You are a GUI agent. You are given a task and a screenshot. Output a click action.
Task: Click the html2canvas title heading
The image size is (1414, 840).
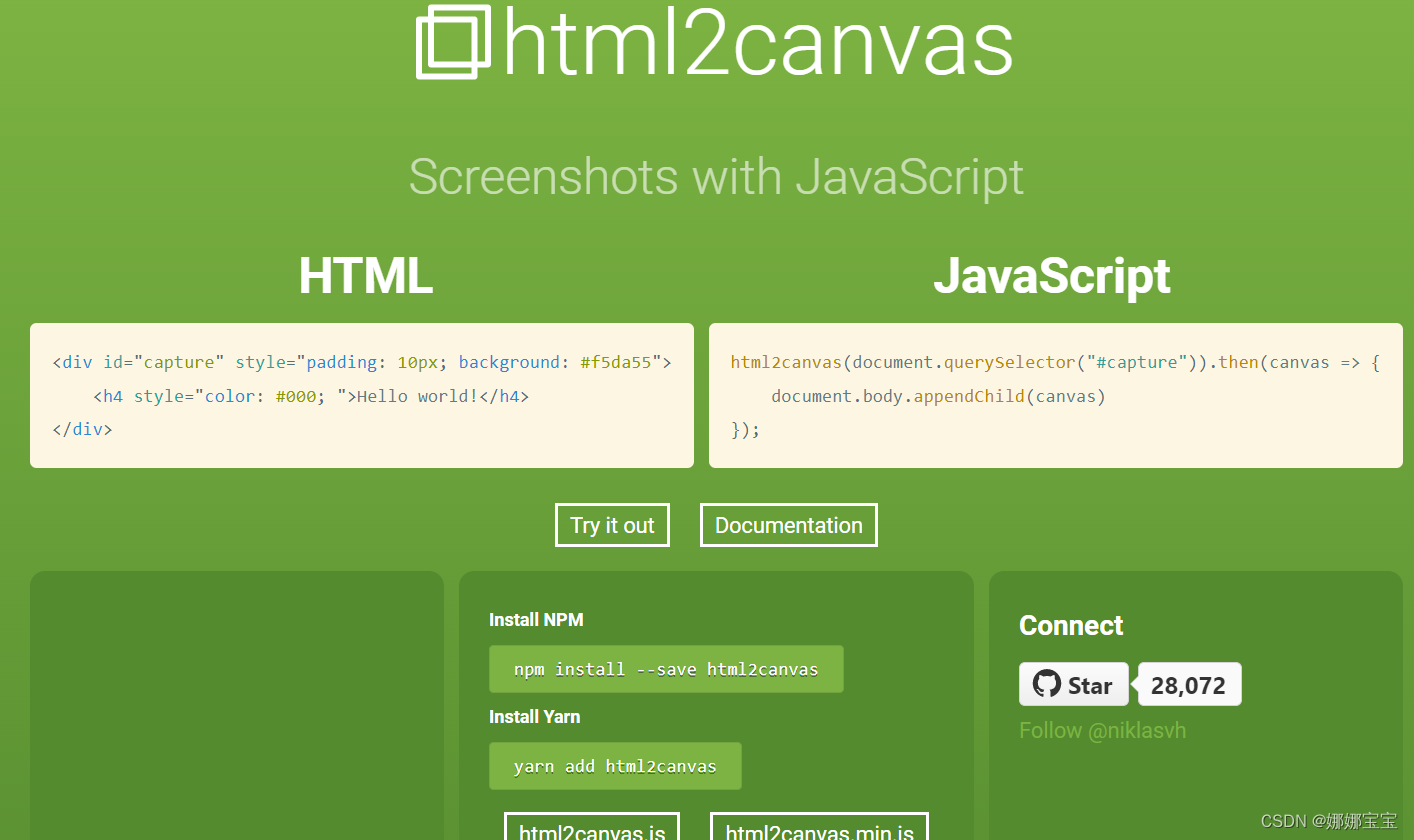pos(758,42)
